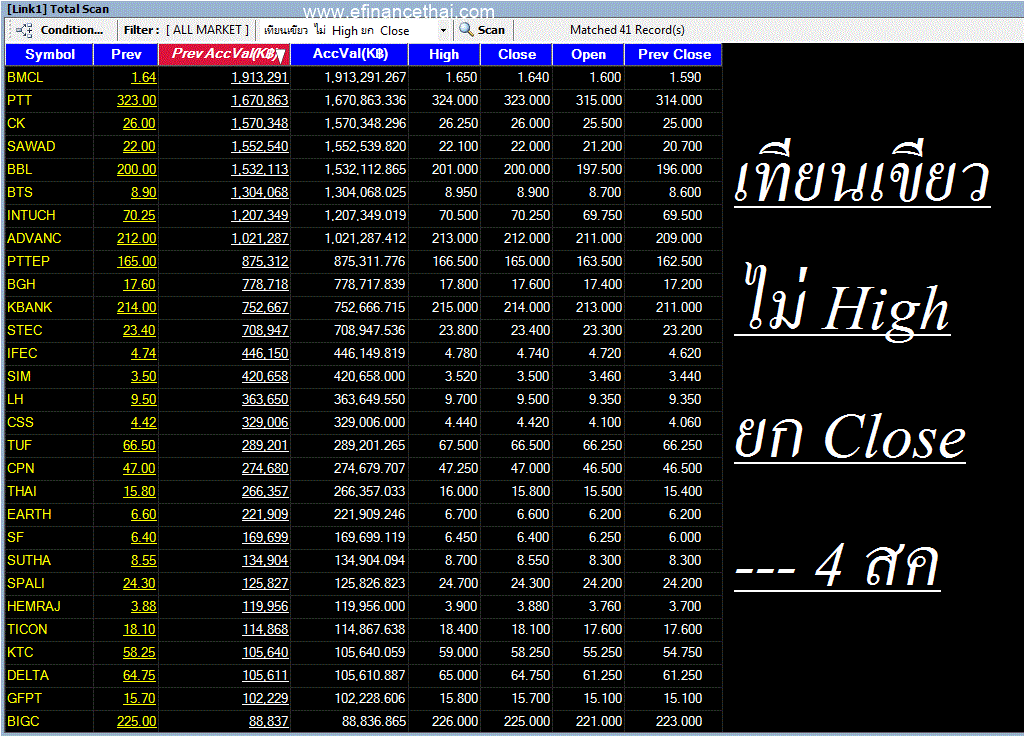
Task: Select the TUF symbol
Action: pos(19,445)
